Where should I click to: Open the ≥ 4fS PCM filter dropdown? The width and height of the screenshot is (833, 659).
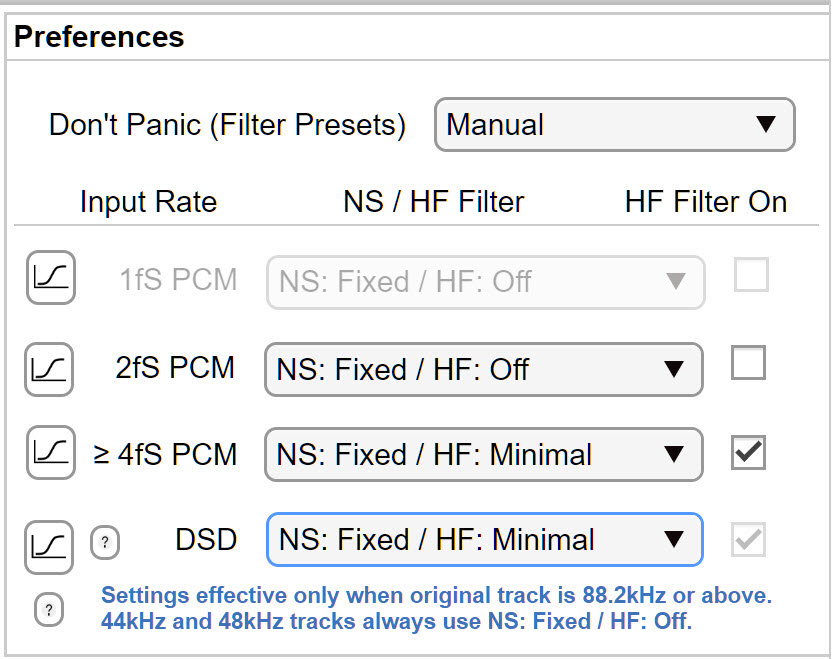(483, 455)
